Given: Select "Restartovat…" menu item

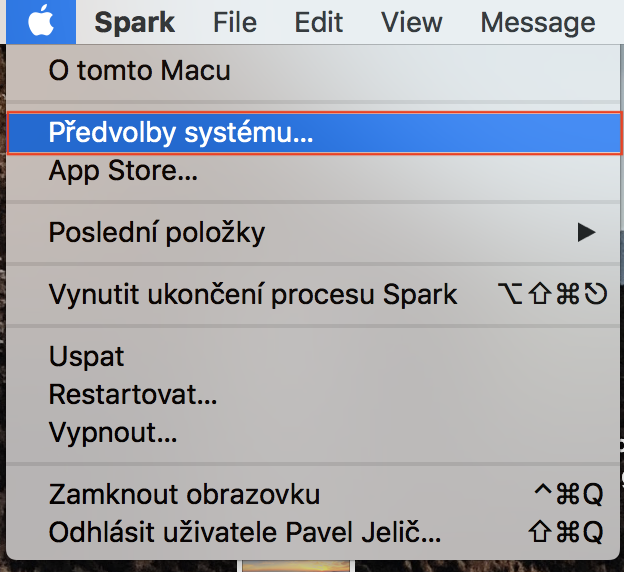Looking at the screenshot, I should tap(133, 395).
